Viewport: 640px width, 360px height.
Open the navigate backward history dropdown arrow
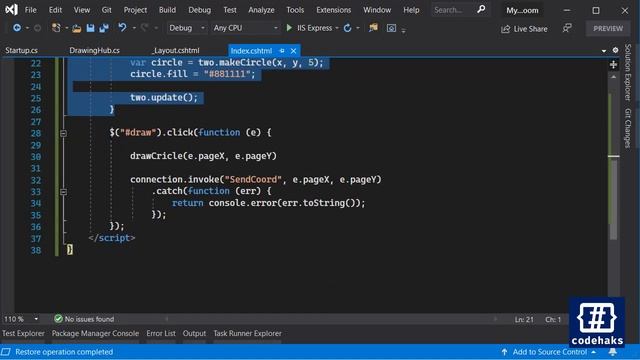click(x=27, y=28)
